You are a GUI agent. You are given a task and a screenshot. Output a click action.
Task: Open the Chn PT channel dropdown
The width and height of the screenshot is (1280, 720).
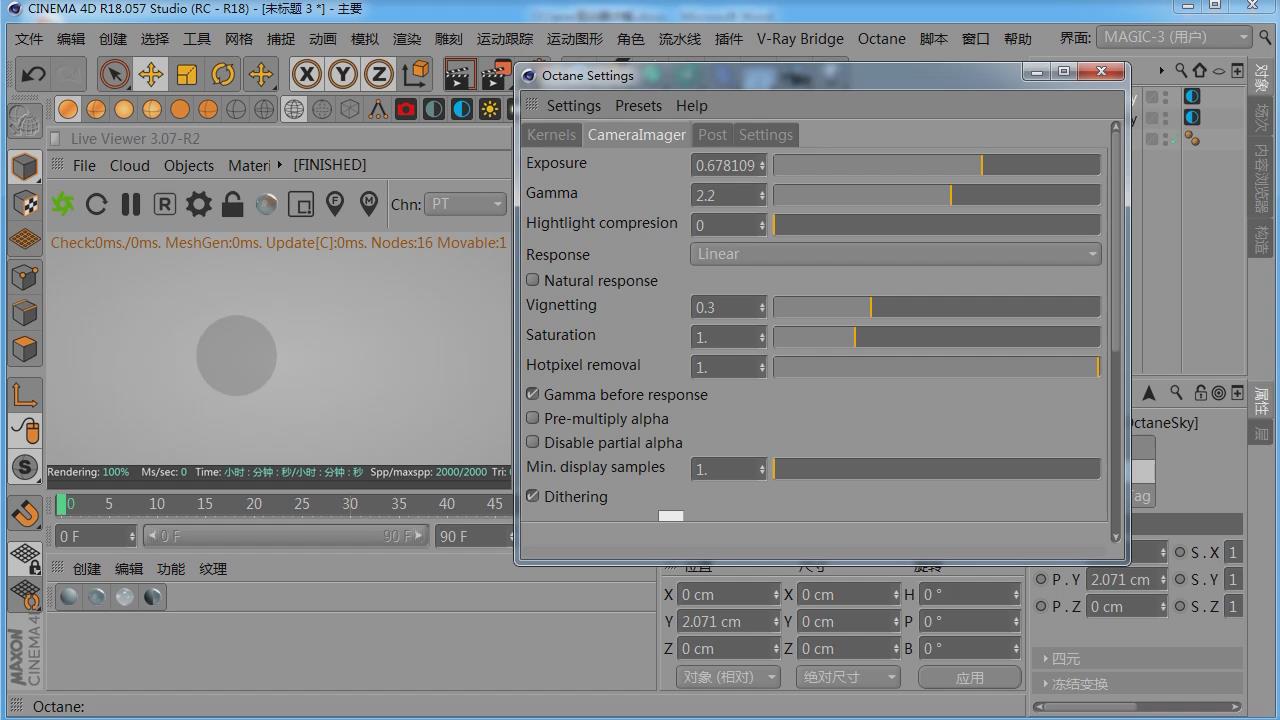pos(465,204)
